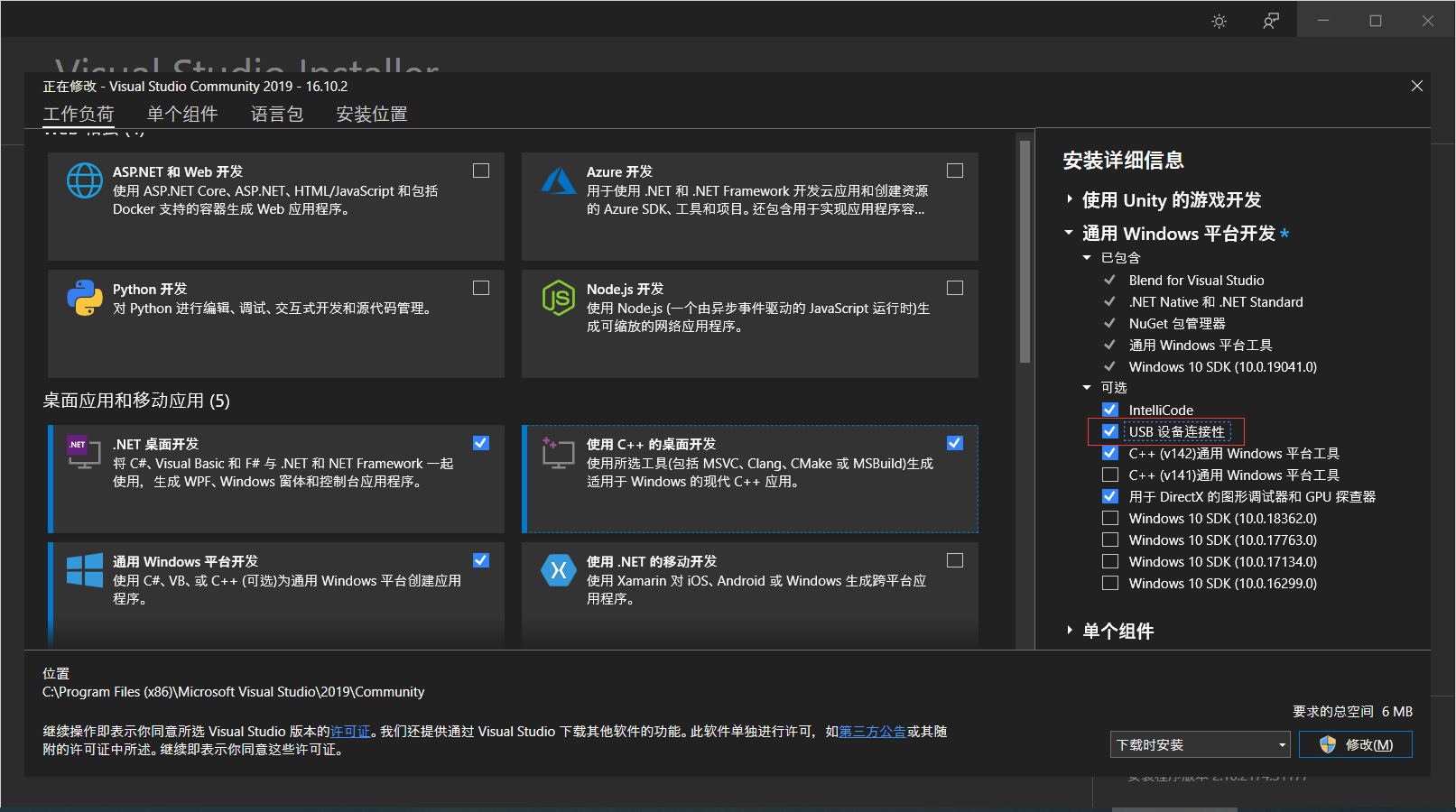Image resolution: width=1456 pixels, height=812 pixels.
Task: Uncheck the 使用 C++ 的桌面开发 checkbox
Action: tap(955, 443)
